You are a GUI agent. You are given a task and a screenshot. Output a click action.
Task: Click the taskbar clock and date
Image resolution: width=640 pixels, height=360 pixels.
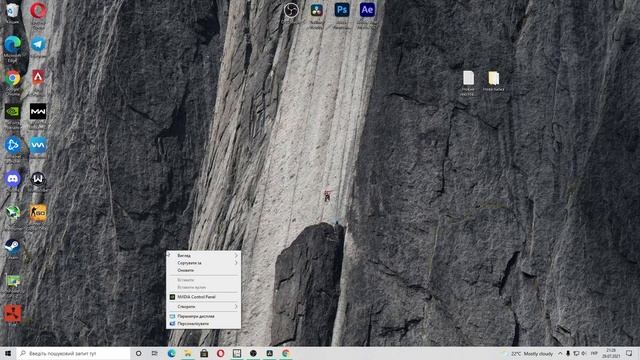611,353
